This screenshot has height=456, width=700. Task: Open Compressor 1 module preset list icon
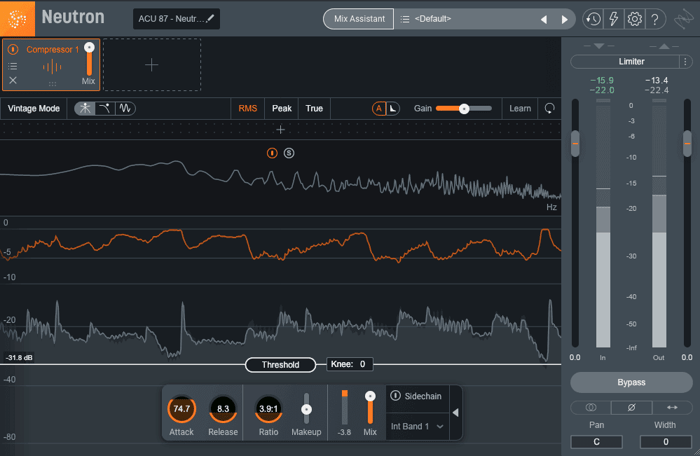pyautogui.click(x=13, y=66)
